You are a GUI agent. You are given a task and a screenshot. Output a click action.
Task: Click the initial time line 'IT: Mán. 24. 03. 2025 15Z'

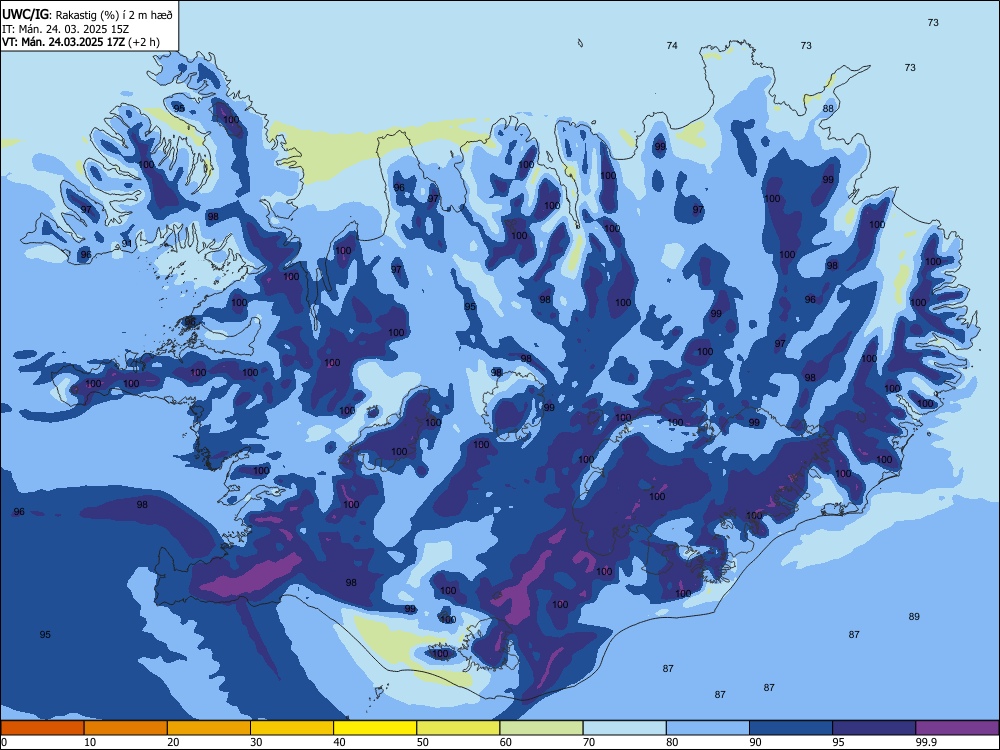[x=66, y=29]
